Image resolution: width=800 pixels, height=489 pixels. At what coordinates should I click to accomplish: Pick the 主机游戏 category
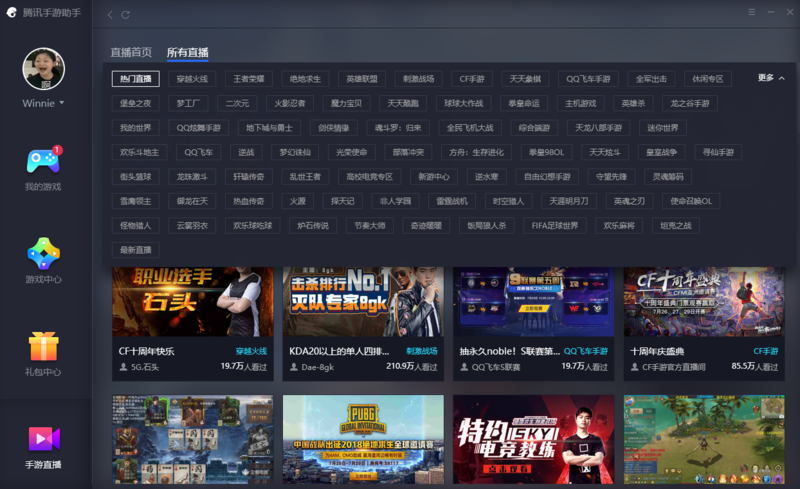pos(581,103)
